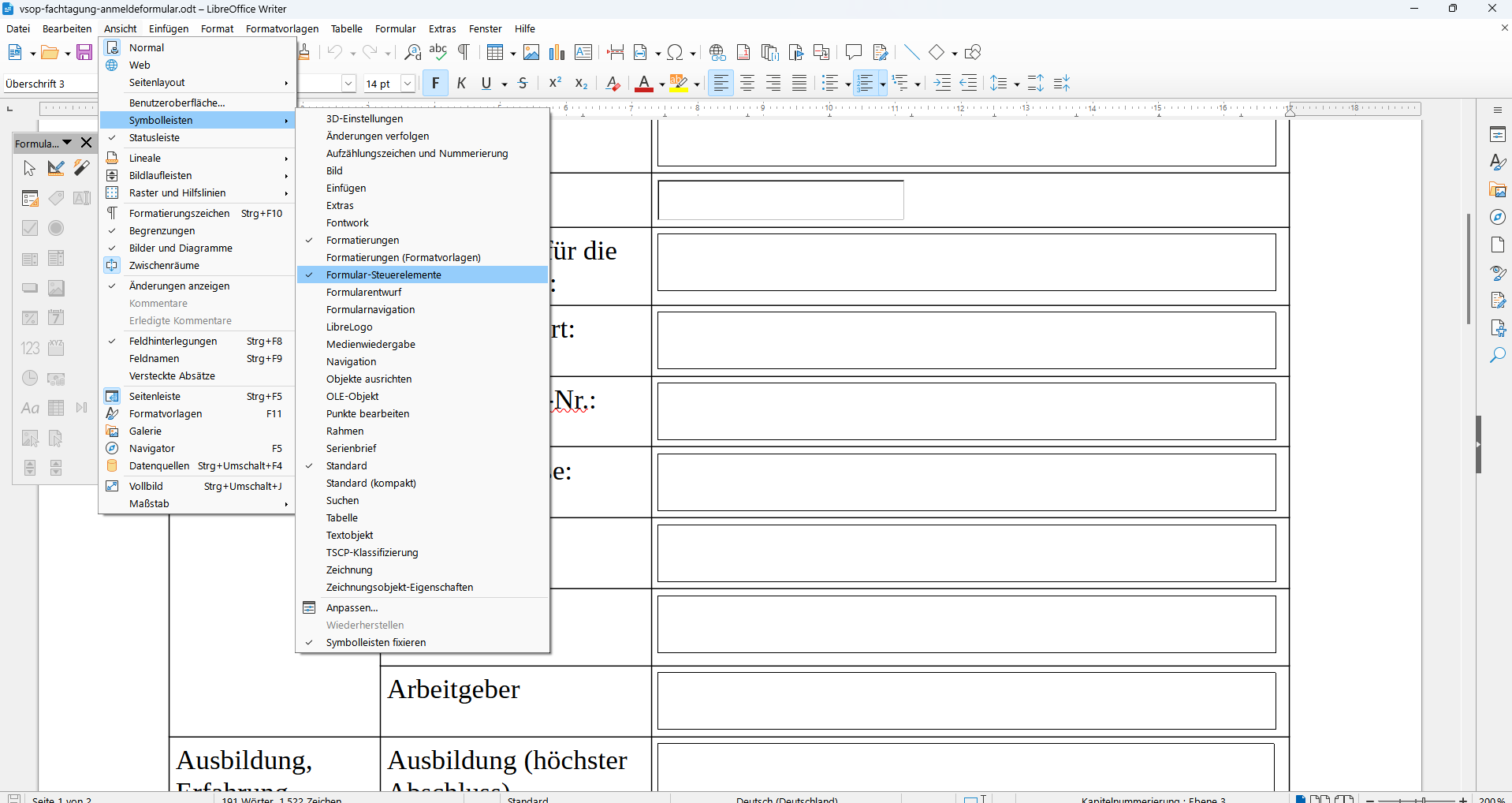This screenshot has height=803, width=1512.
Task: Click the Insert Image toolbar icon
Action: click(x=531, y=53)
